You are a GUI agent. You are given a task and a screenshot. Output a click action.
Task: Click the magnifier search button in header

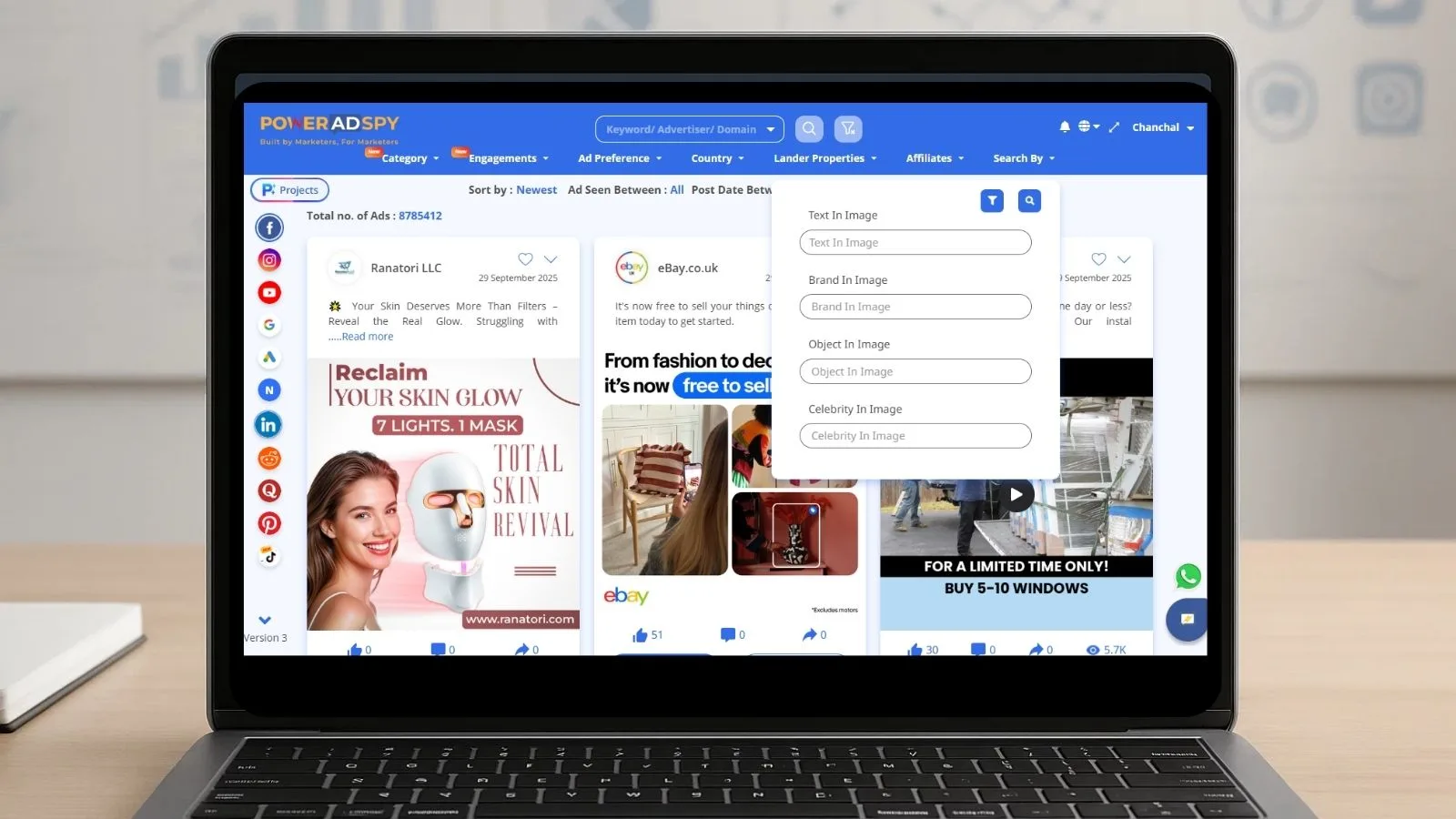tap(809, 129)
